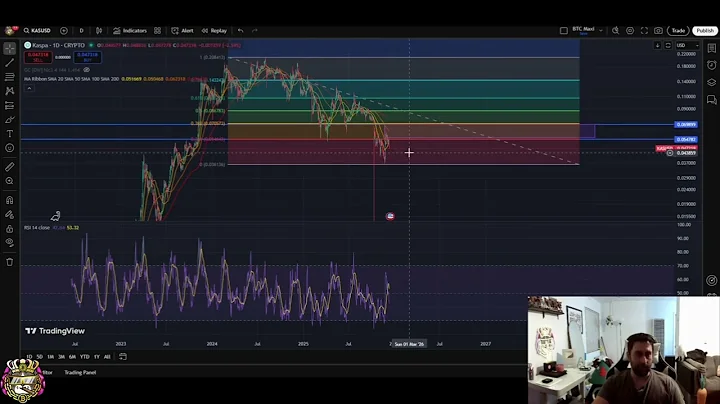The width and height of the screenshot is (720, 404).
Task: Undo the last chart action
Action: coord(241,31)
